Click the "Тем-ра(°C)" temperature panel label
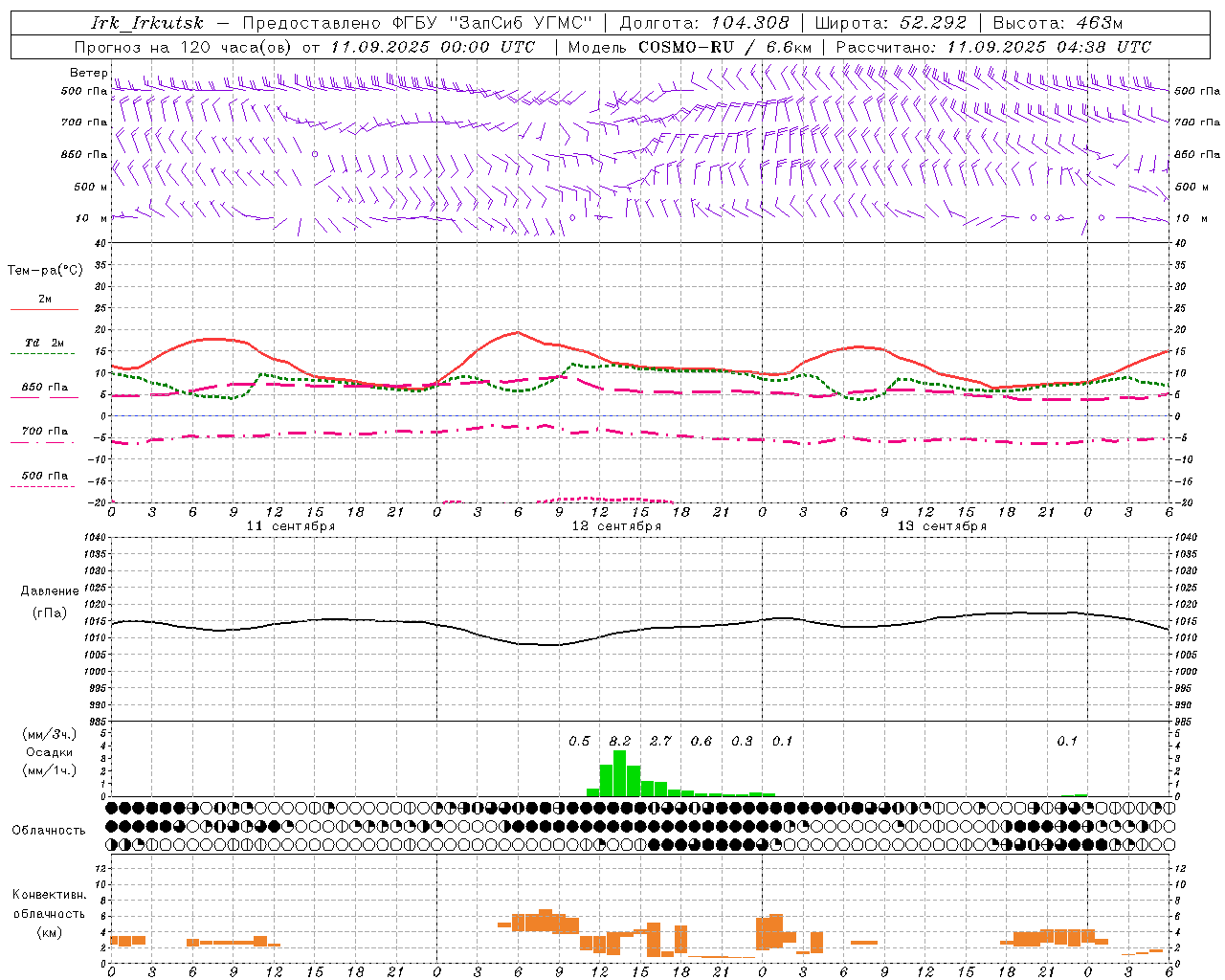Image resolution: width=1225 pixels, height=980 pixels. pos(45,270)
